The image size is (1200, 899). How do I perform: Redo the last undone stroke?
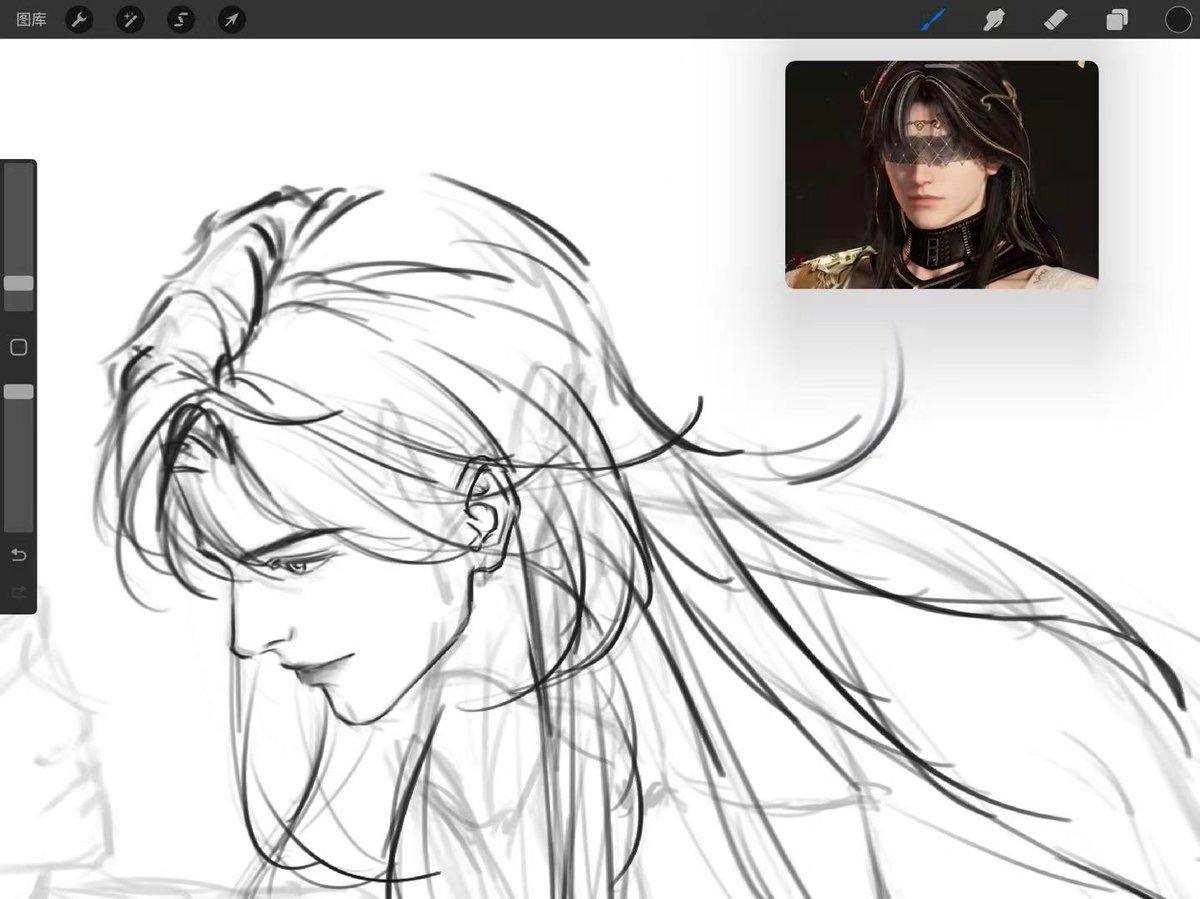(x=18, y=593)
